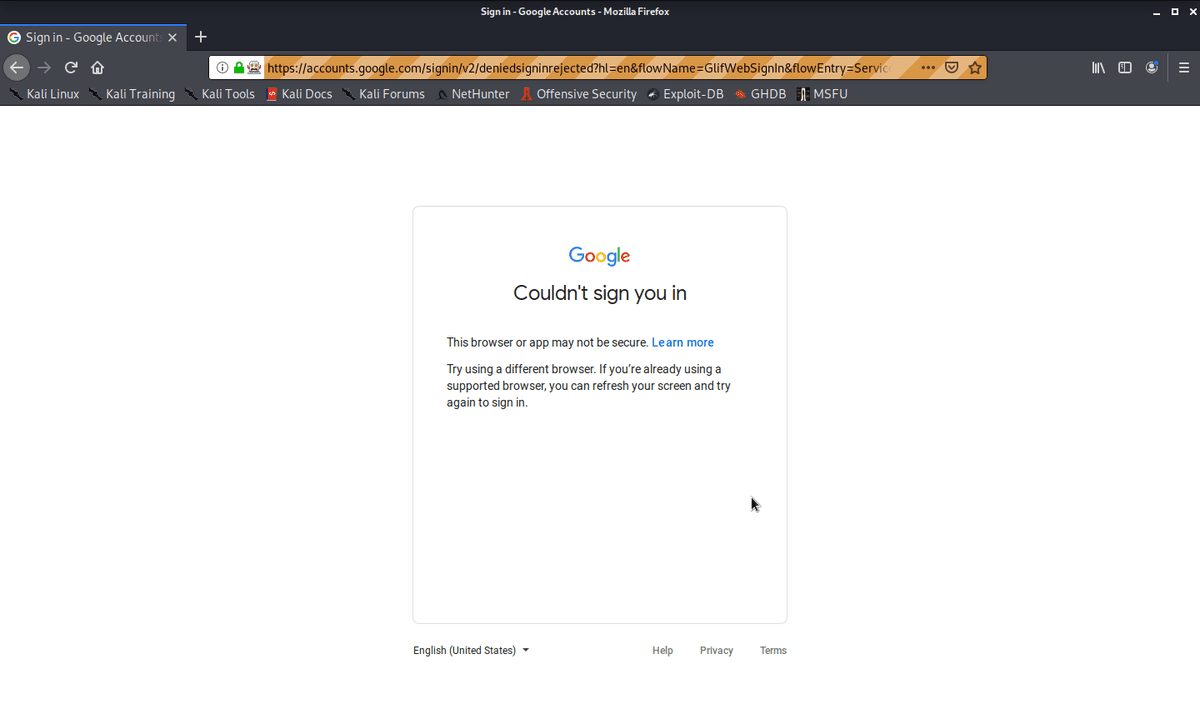1200x724 pixels.
Task: Minimize the Firefox window
Action: click(1158, 12)
